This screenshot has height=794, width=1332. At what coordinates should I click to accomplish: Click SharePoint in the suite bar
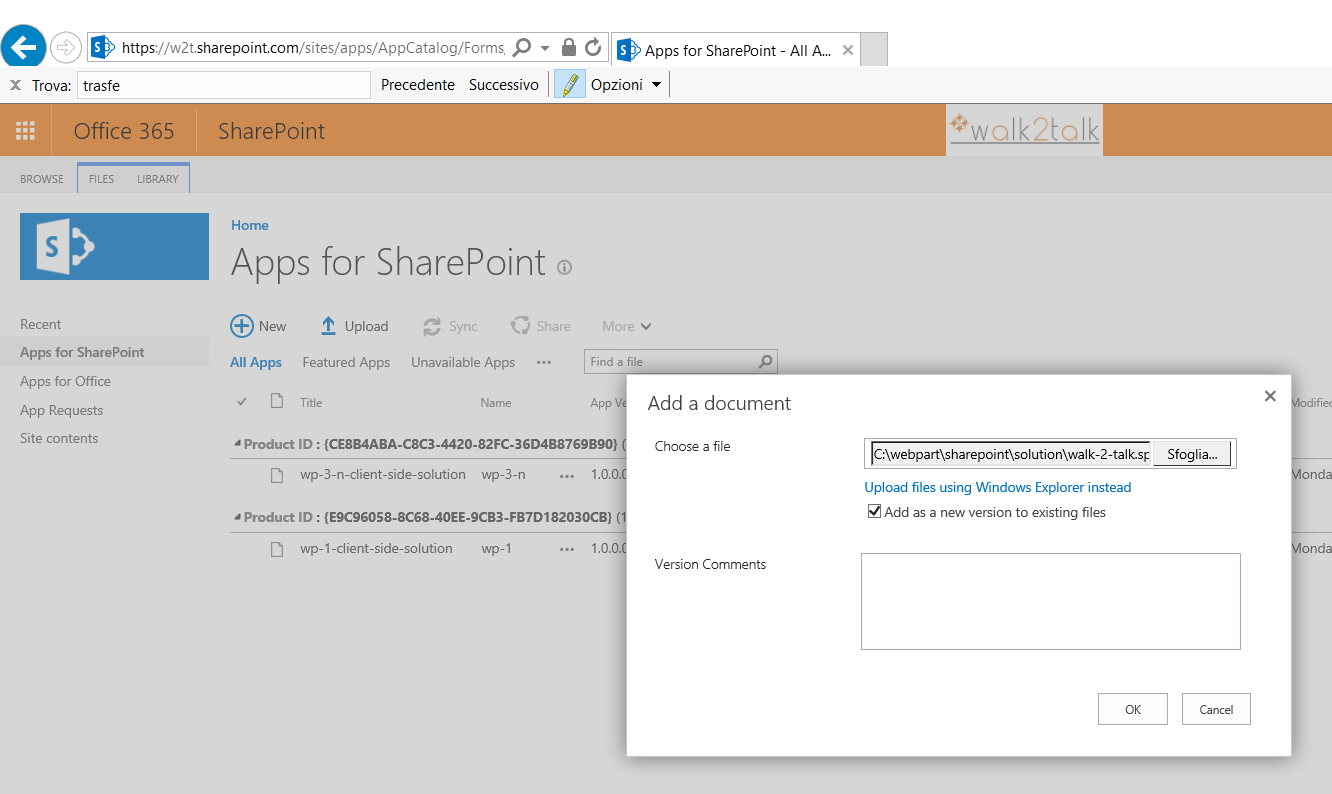click(x=271, y=131)
